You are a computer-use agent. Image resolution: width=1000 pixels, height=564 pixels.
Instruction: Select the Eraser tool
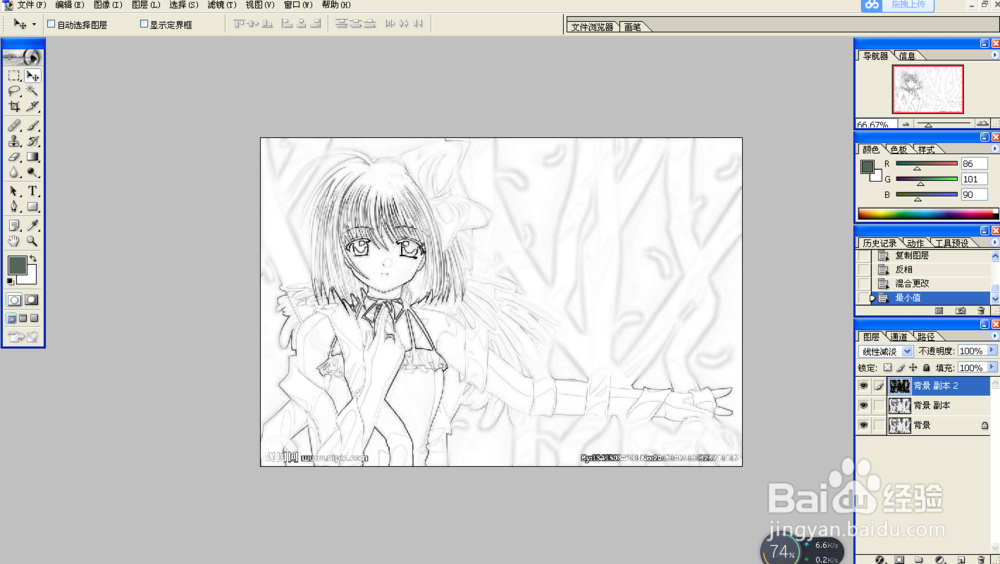[x=14, y=156]
